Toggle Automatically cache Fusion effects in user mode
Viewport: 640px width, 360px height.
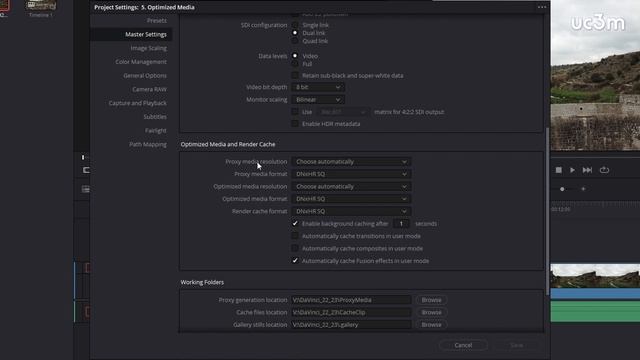295,260
